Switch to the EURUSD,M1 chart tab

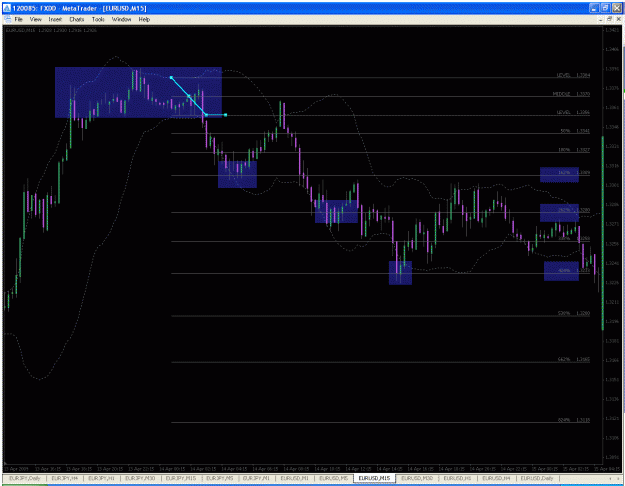tap(294, 478)
